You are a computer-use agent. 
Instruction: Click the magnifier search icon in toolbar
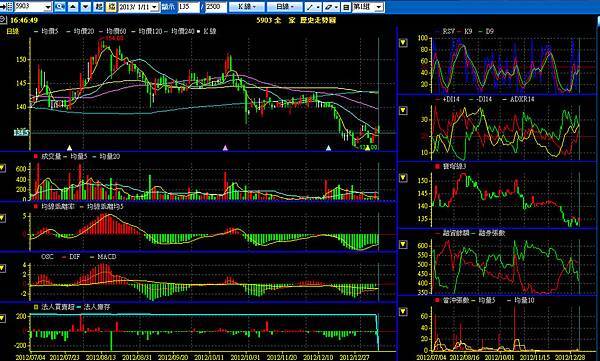[x=59, y=7]
